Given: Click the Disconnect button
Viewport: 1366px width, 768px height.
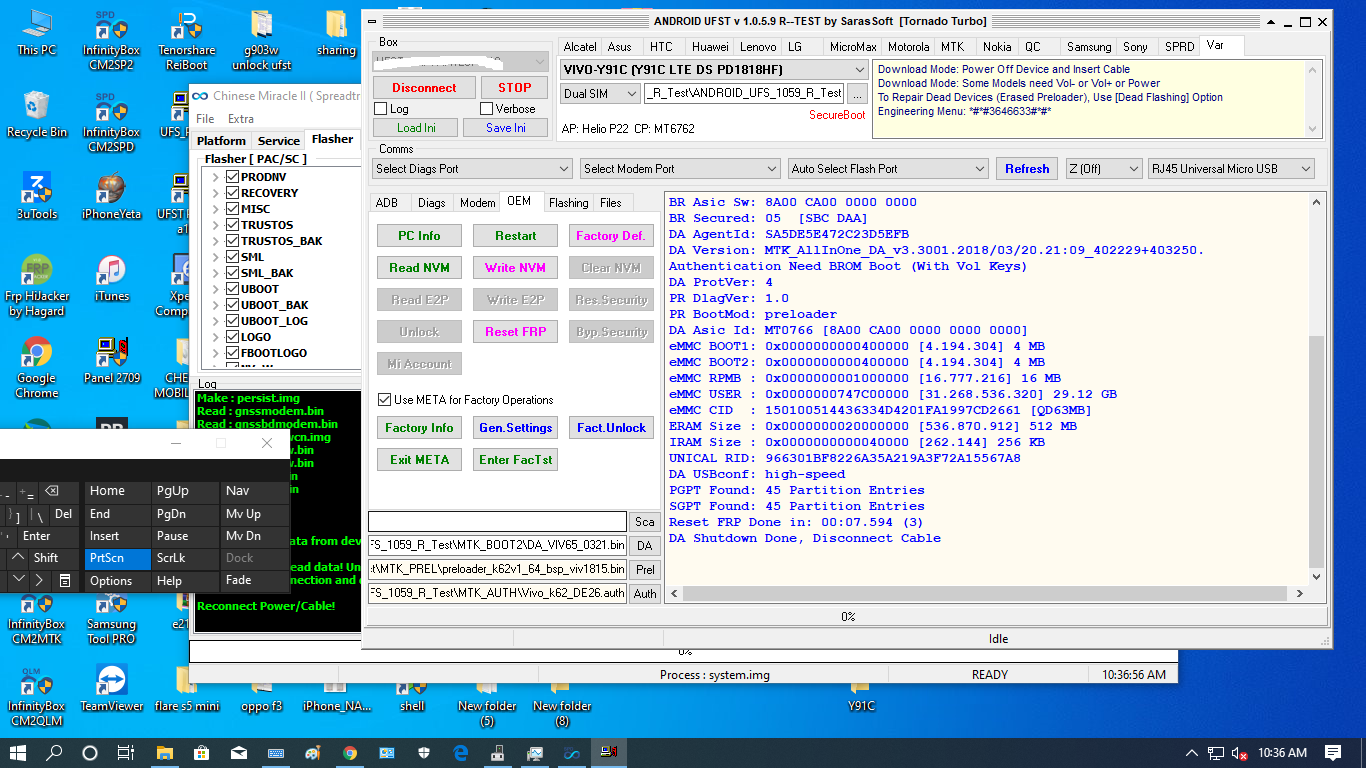Looking at the screenshot, I should click(x=424, y=88).
